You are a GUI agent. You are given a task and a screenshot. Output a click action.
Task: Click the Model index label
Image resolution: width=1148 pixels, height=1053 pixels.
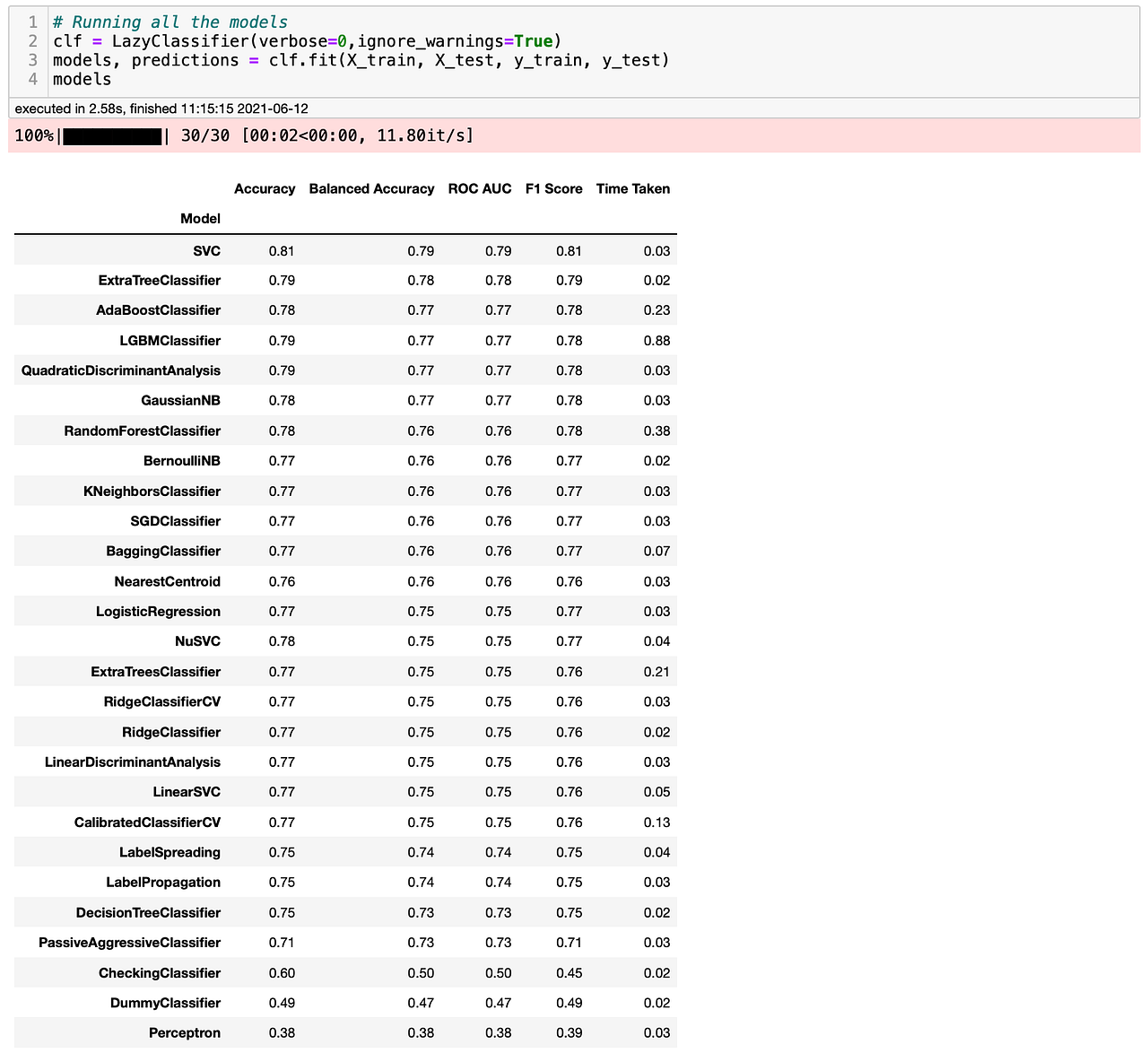click(x=200, y=218)
